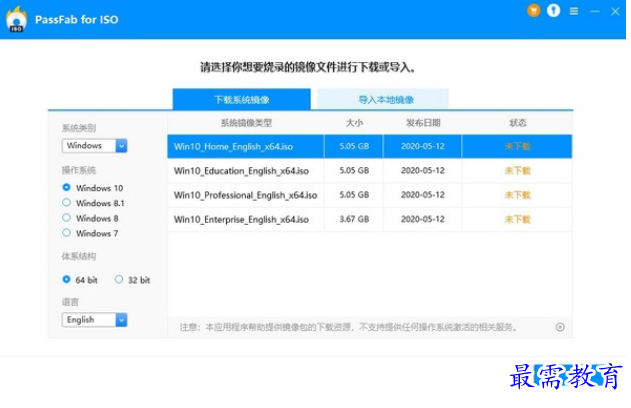The image size is (631, 408).
Task: Select the Windows 8 radio button
Action: tap(66, 218)
